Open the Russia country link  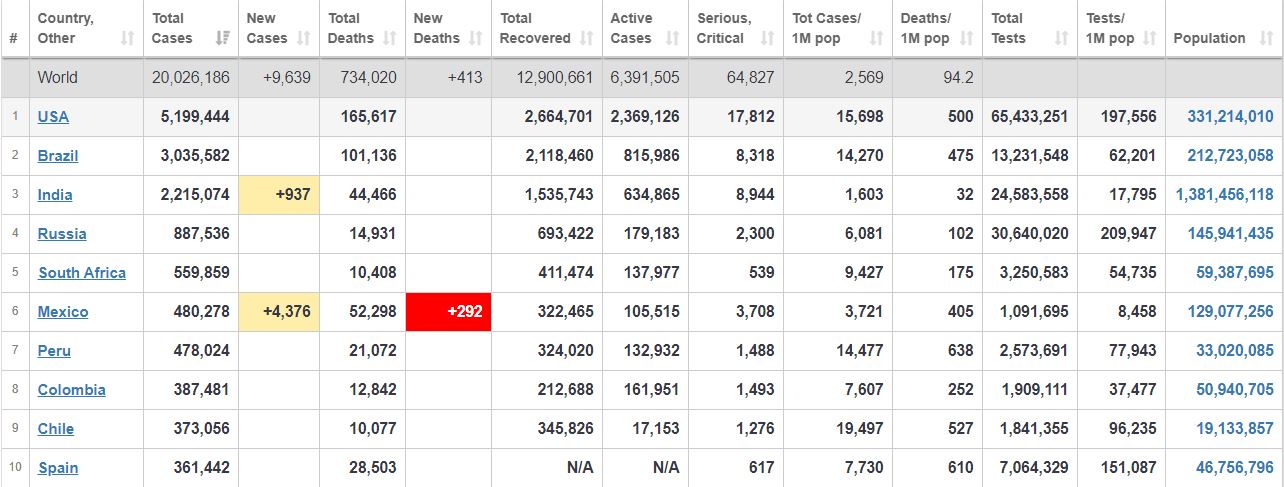[62, 233]
